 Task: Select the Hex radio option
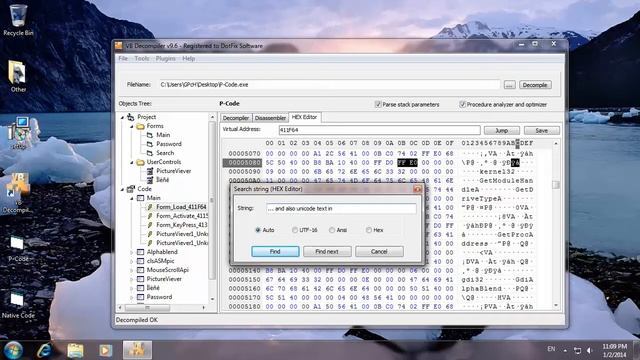point(369,230)
